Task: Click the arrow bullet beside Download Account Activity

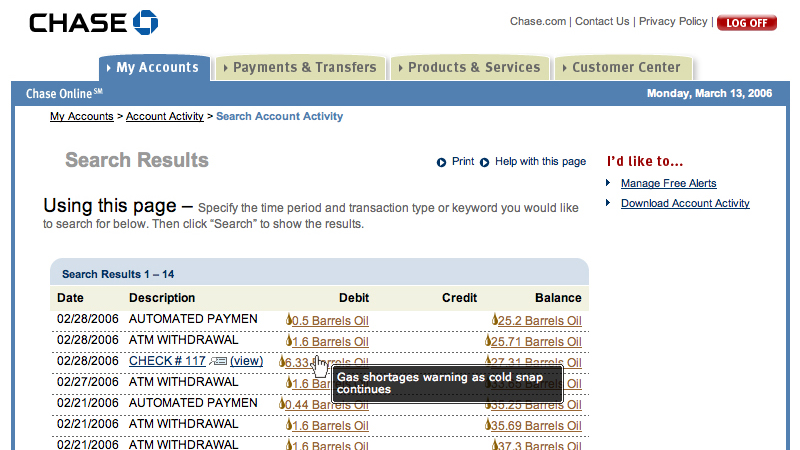Action: (x=608, y=203)
